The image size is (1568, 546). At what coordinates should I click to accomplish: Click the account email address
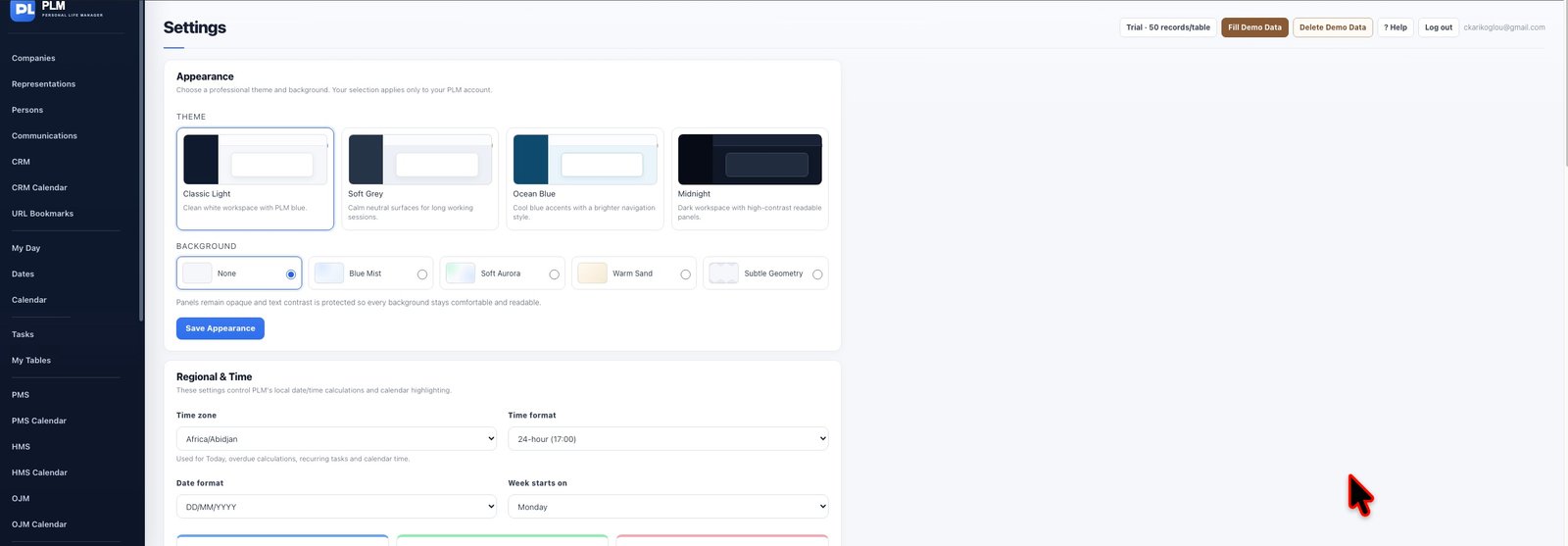click(x=1504, y=27)
